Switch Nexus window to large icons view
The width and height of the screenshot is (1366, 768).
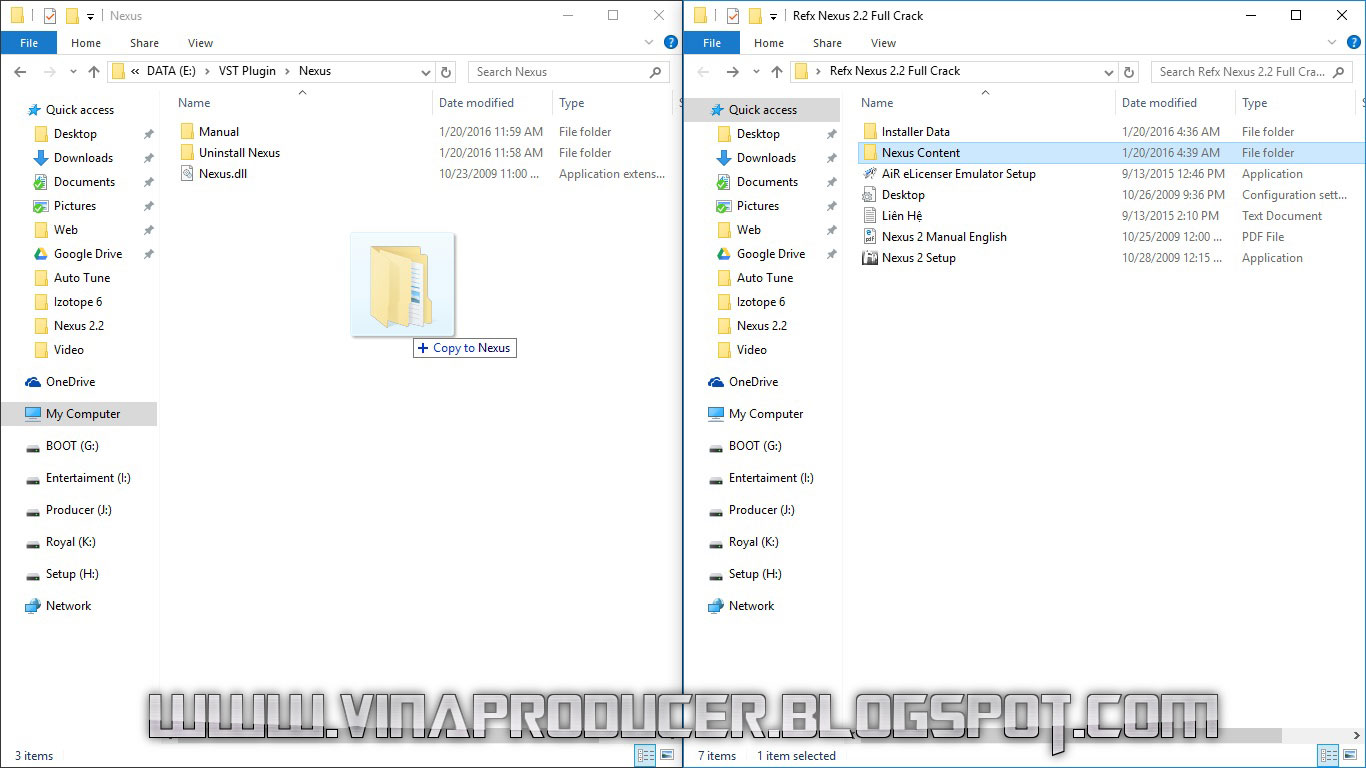667,756
